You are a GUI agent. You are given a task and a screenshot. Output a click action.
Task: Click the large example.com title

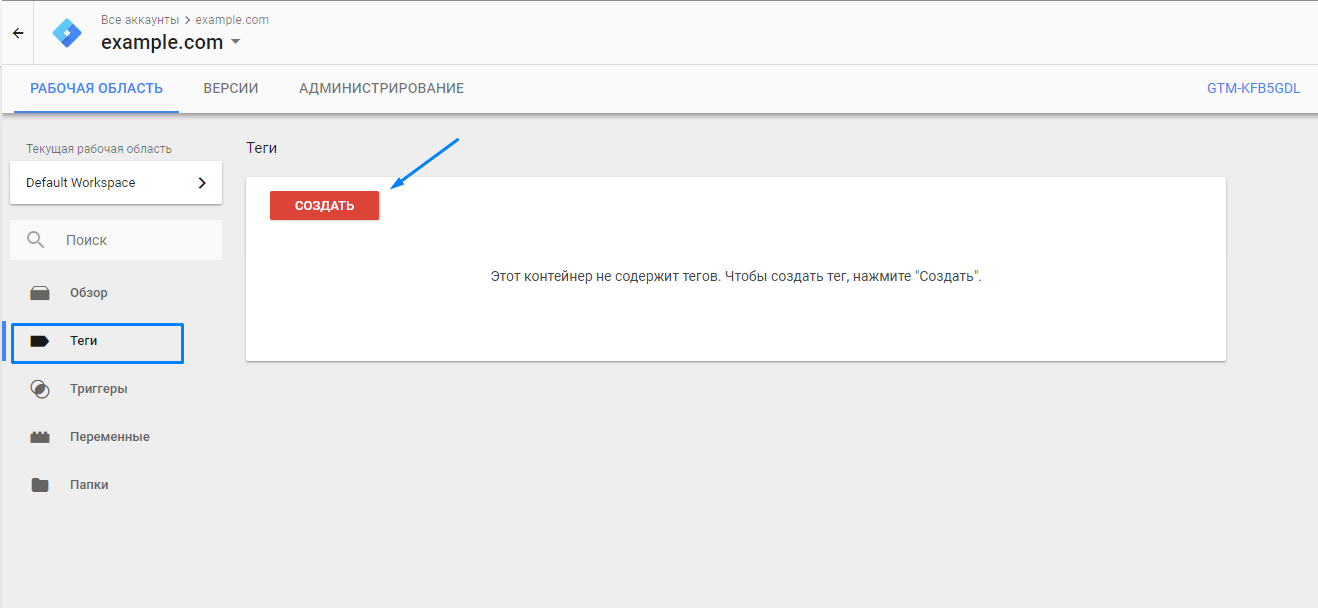tap(162, 42)
